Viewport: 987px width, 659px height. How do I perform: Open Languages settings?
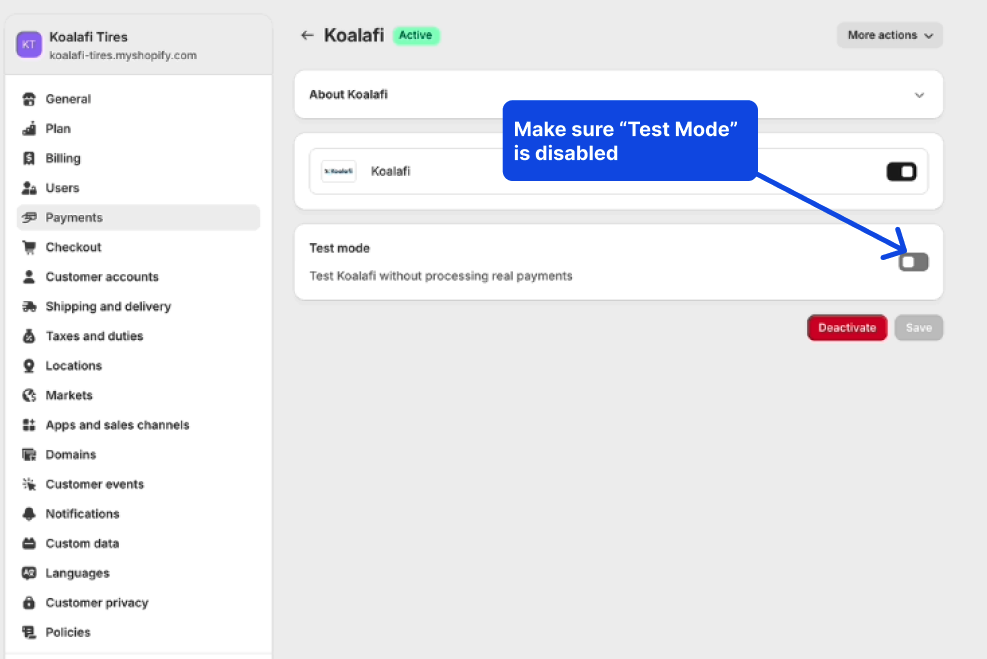[x=138, y=573]
